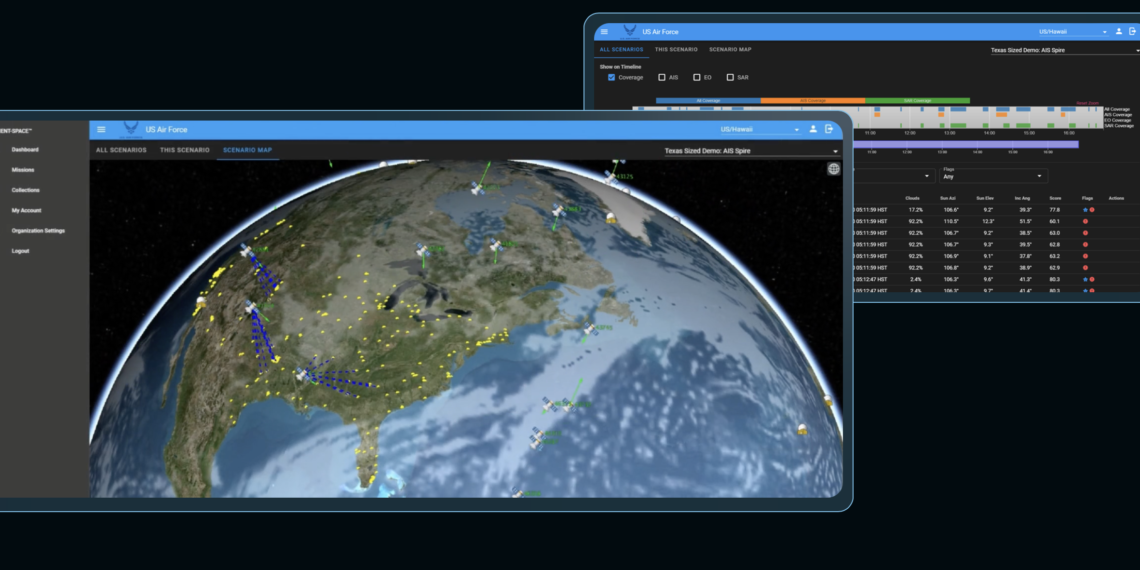
Task: Sort table by Sun Elev column header
Action: [x=985, y=198]
